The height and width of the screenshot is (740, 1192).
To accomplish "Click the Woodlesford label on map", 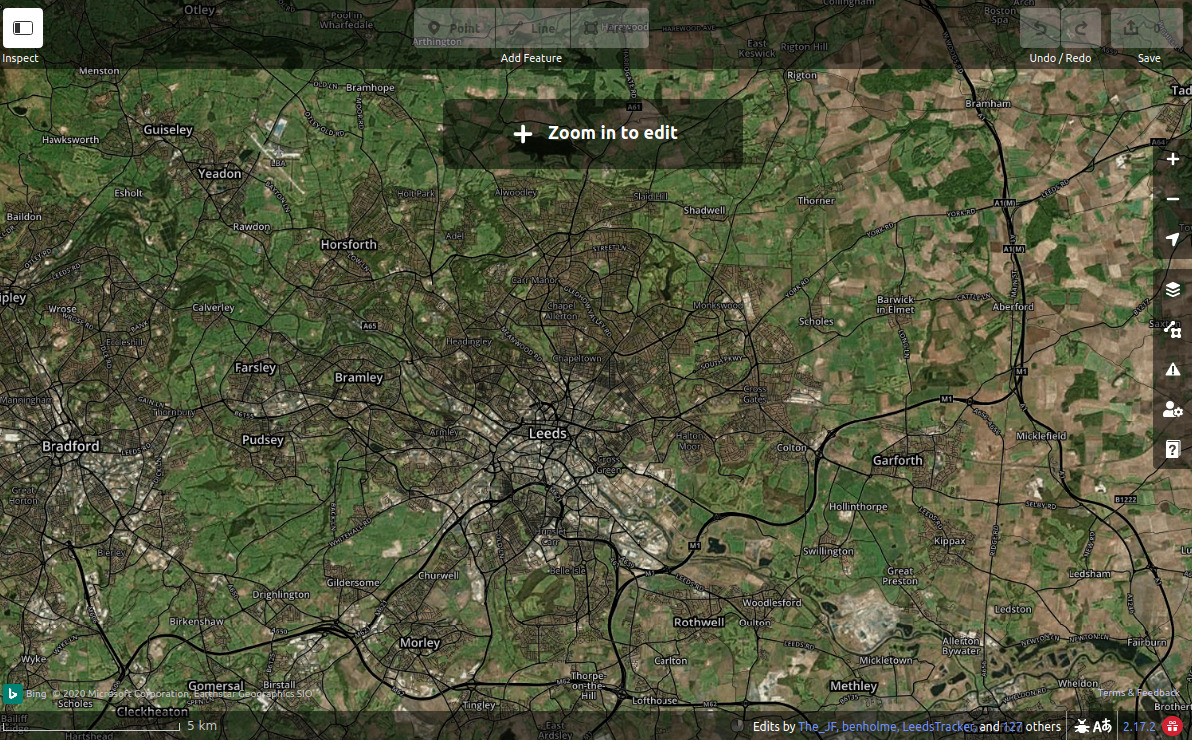I will pyautogui.click(x=772, y=602).
